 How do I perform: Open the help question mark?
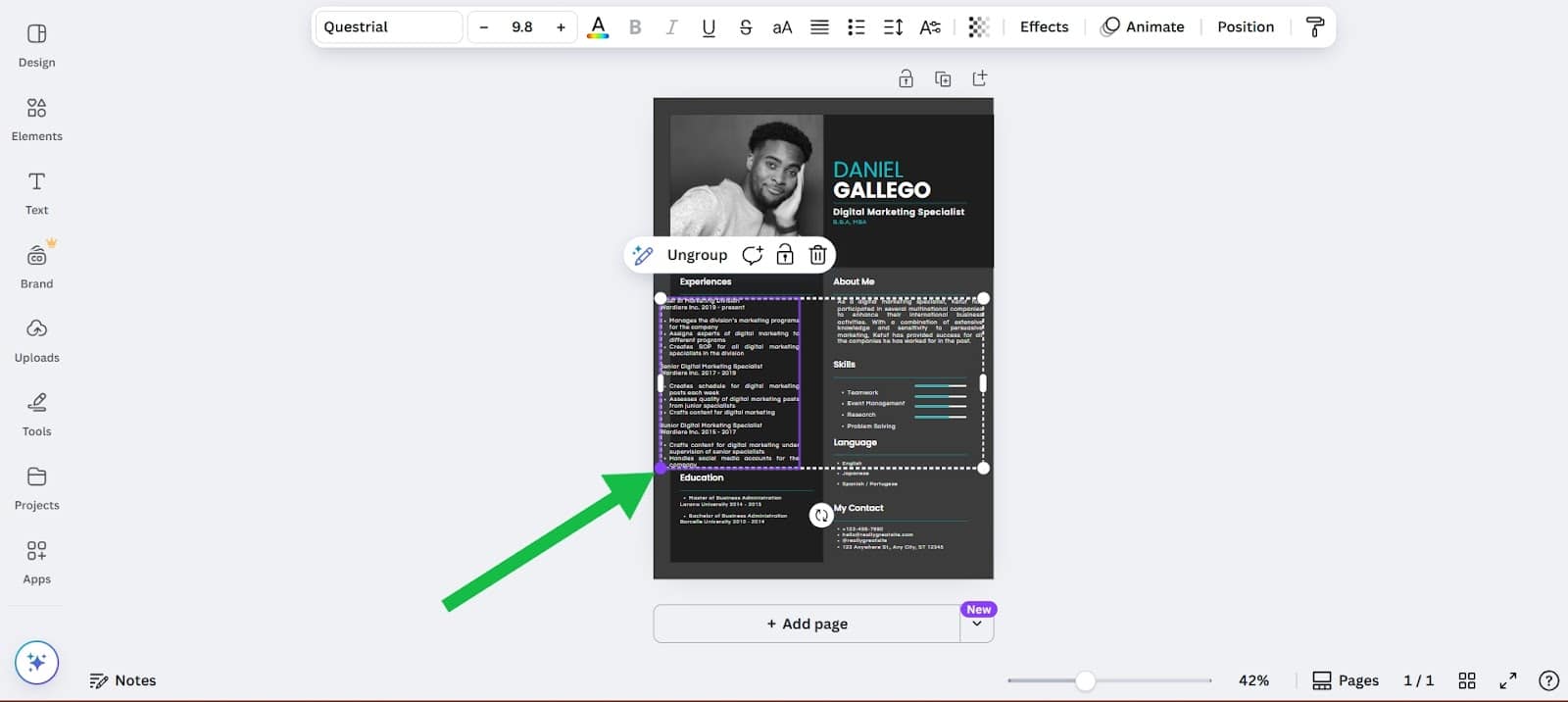coord(1548,680)
